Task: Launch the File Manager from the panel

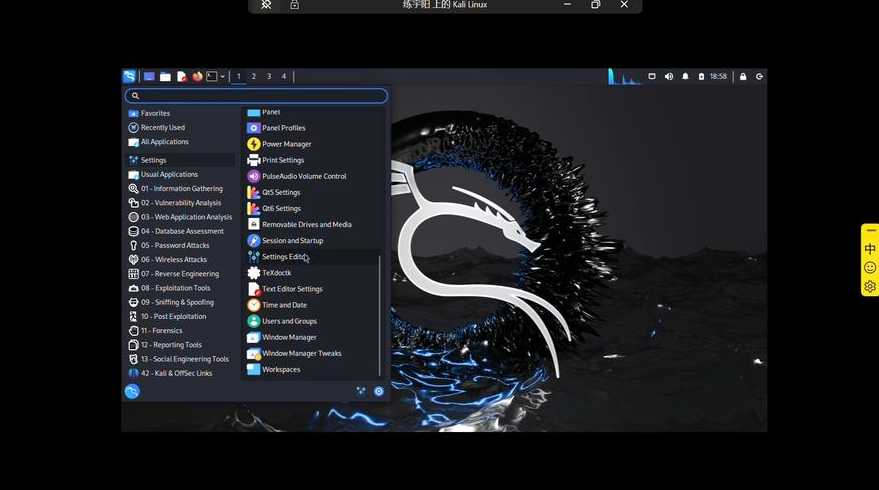Action: tap(165, 77)
